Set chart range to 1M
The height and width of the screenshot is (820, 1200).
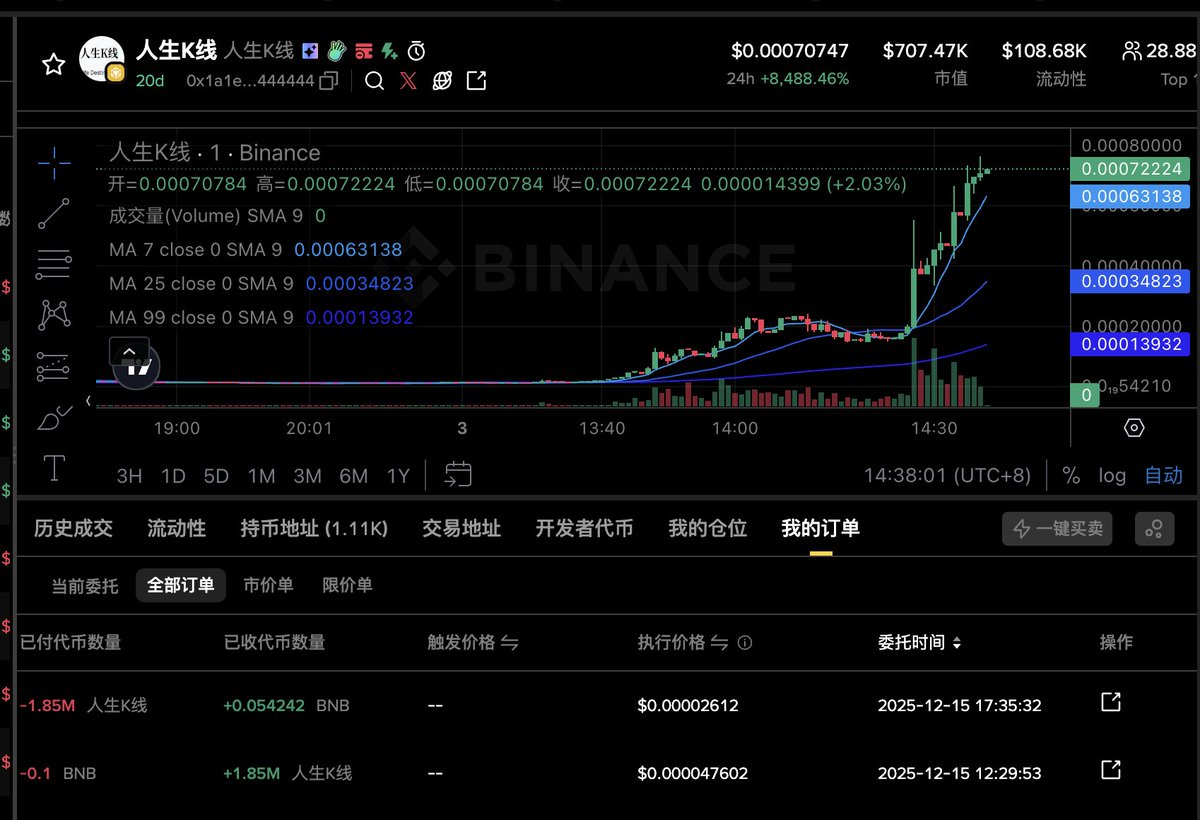(262, 476)
